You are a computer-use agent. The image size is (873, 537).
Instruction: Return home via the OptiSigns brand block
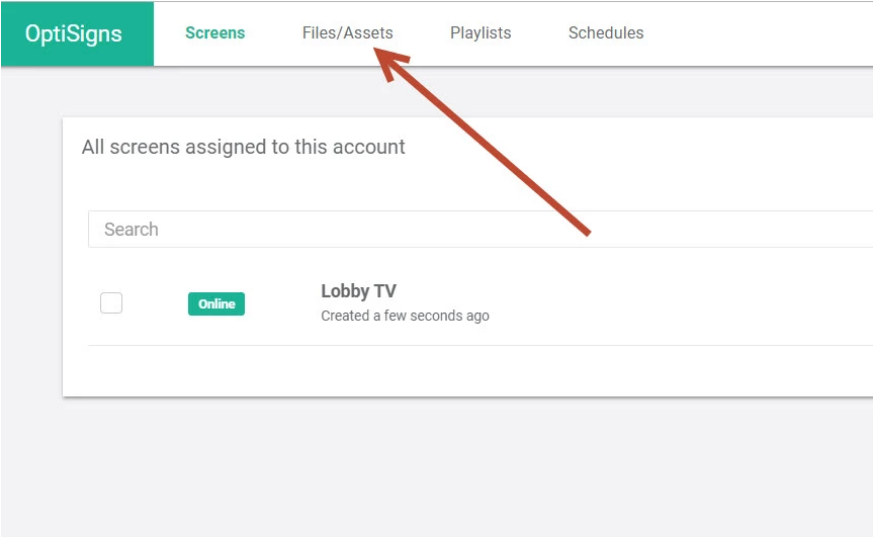point(77,34)
